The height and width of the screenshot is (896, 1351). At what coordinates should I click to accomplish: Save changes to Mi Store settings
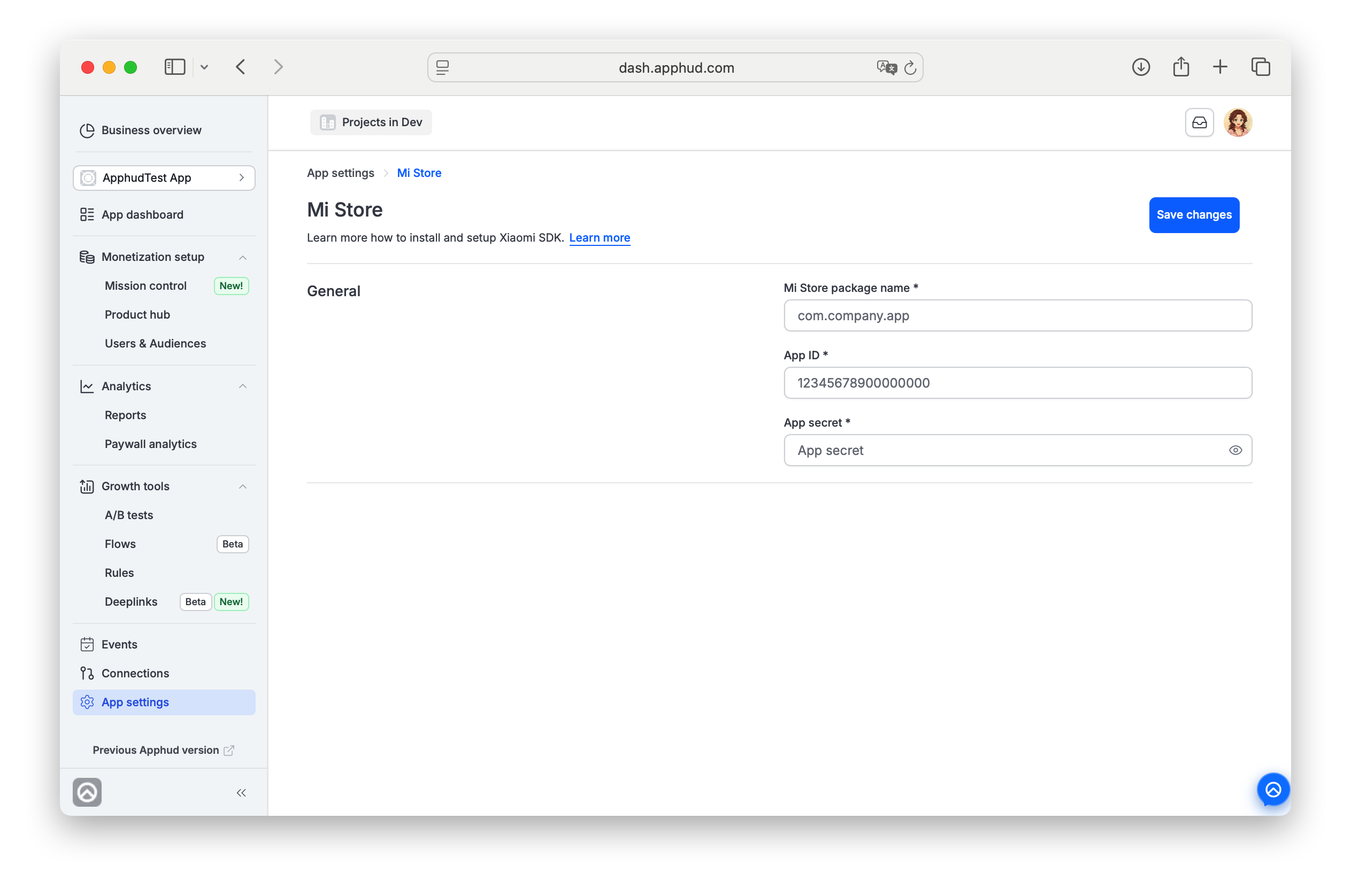[x=1194, y=215]
